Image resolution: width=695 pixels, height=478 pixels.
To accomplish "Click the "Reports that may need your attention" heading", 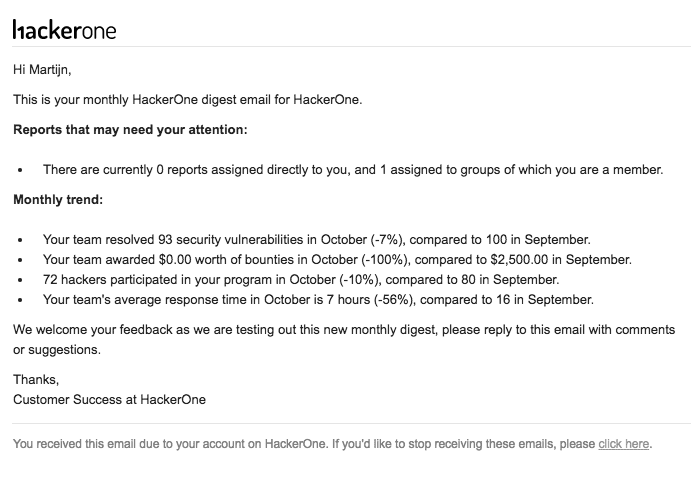I will 130,130.
